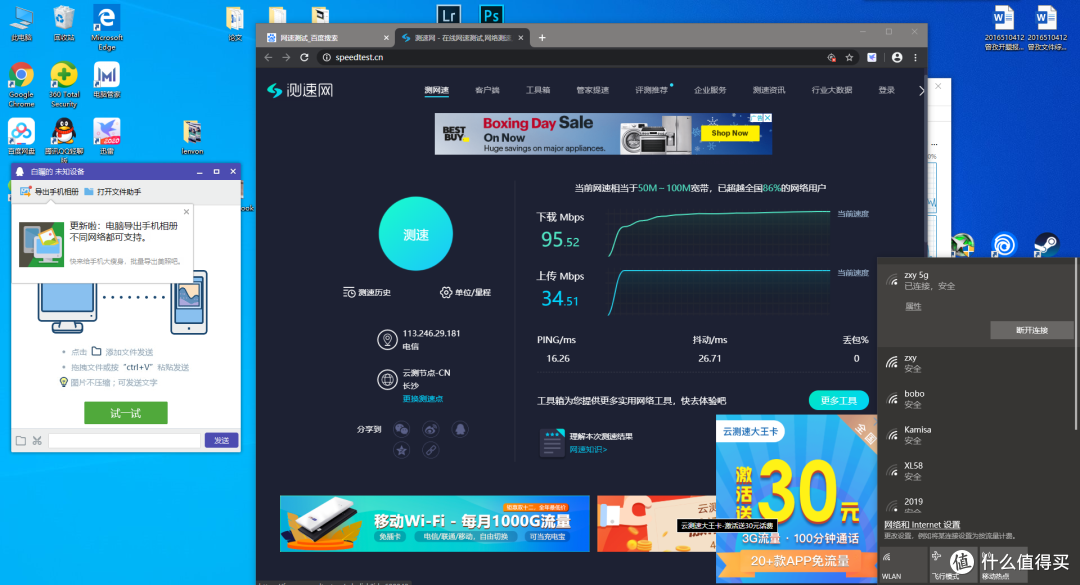Bookmark page with star icon
Screen dimensions: 1080x585
coord(849,57)
